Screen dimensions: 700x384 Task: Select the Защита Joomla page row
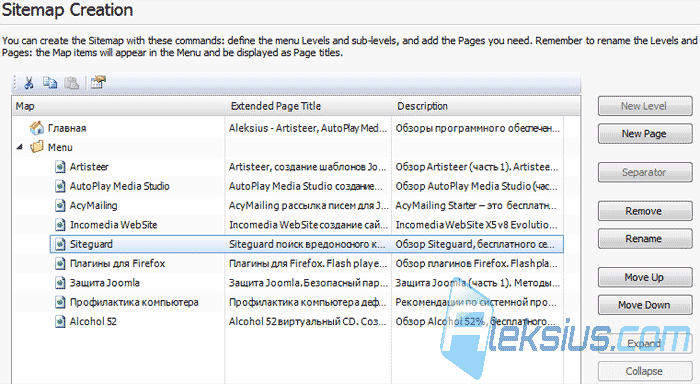pos(307,283)
